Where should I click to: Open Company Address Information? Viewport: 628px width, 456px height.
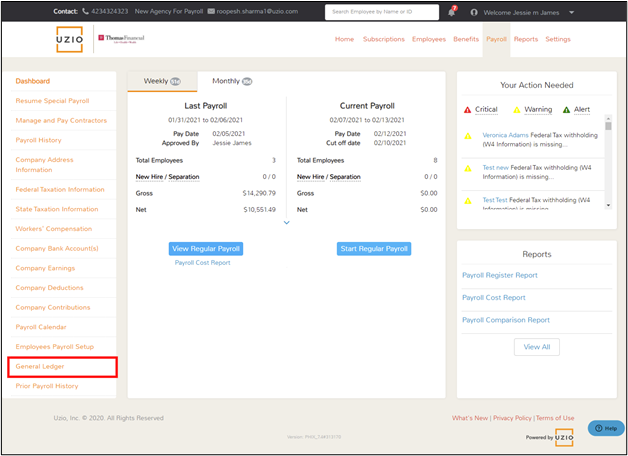tap(44, 165)
